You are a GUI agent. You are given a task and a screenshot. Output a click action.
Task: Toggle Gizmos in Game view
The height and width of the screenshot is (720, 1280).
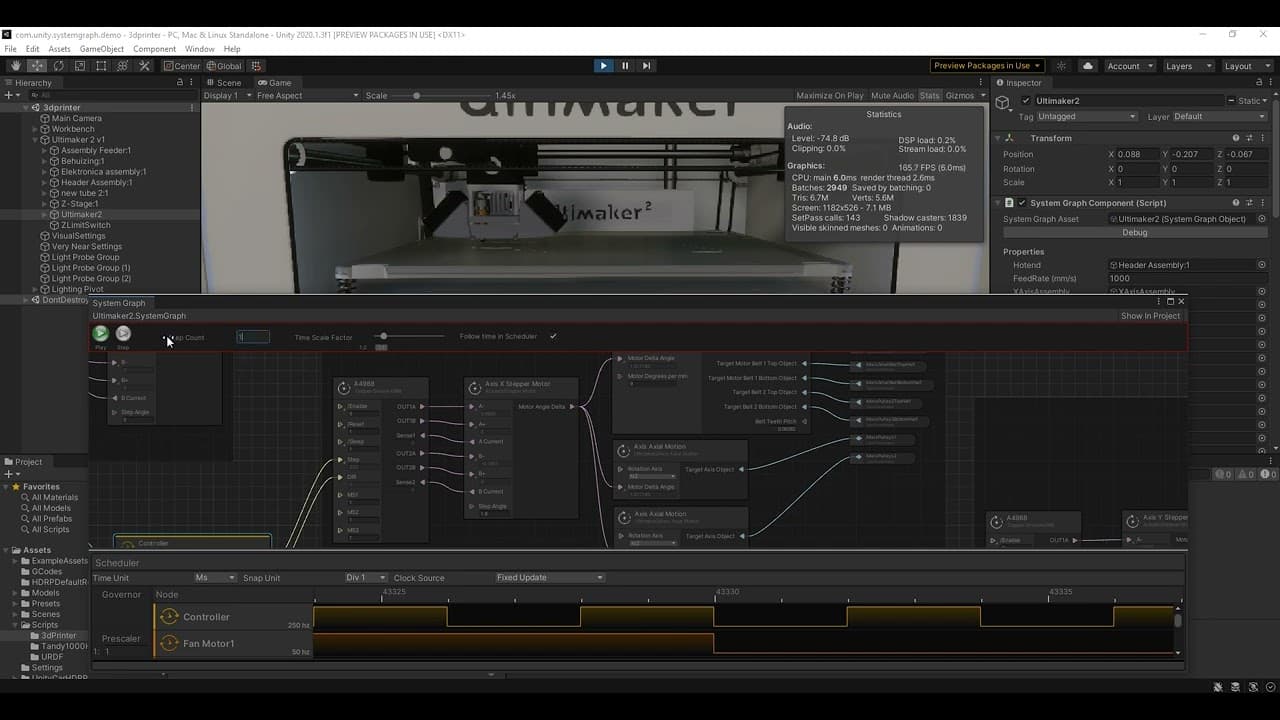[960, 96]
